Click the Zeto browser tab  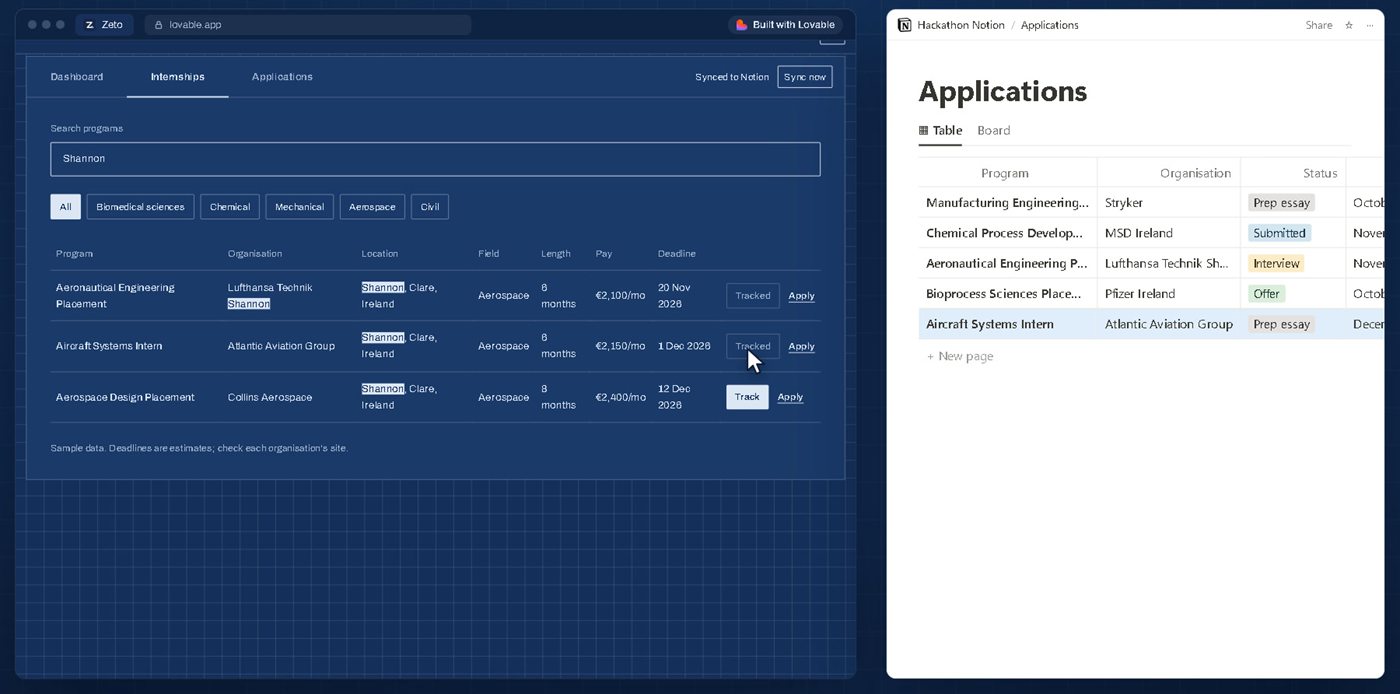(104, 24)
